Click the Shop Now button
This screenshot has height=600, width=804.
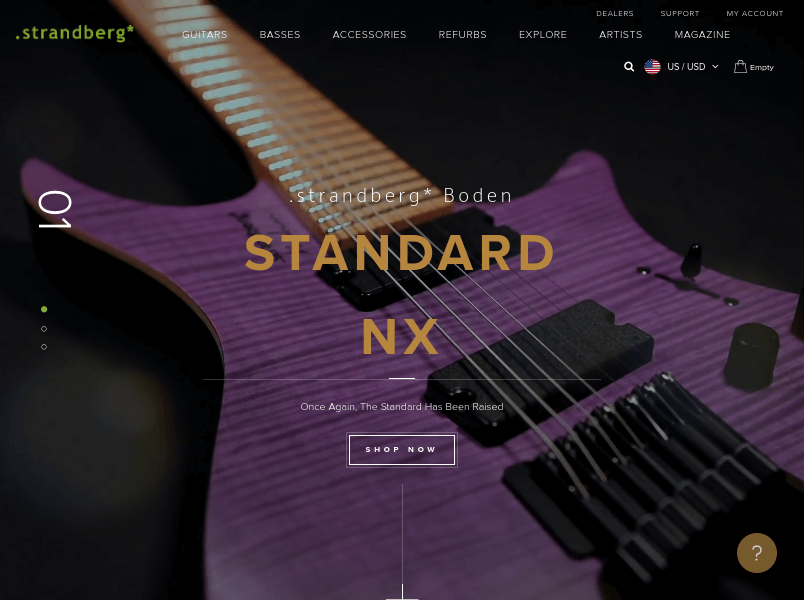click(401, 450)
